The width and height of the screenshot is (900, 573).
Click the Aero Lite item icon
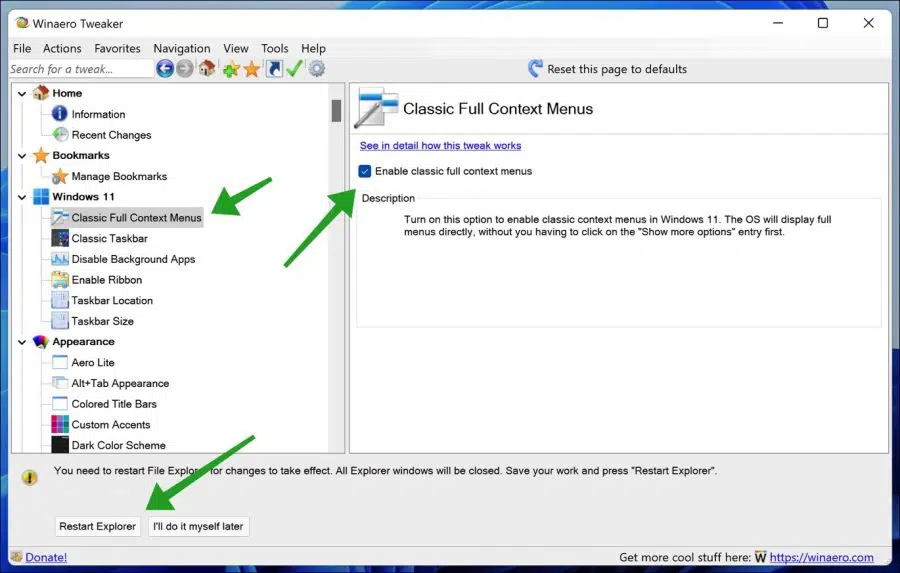pyautogui.click(x=60, y=362)
